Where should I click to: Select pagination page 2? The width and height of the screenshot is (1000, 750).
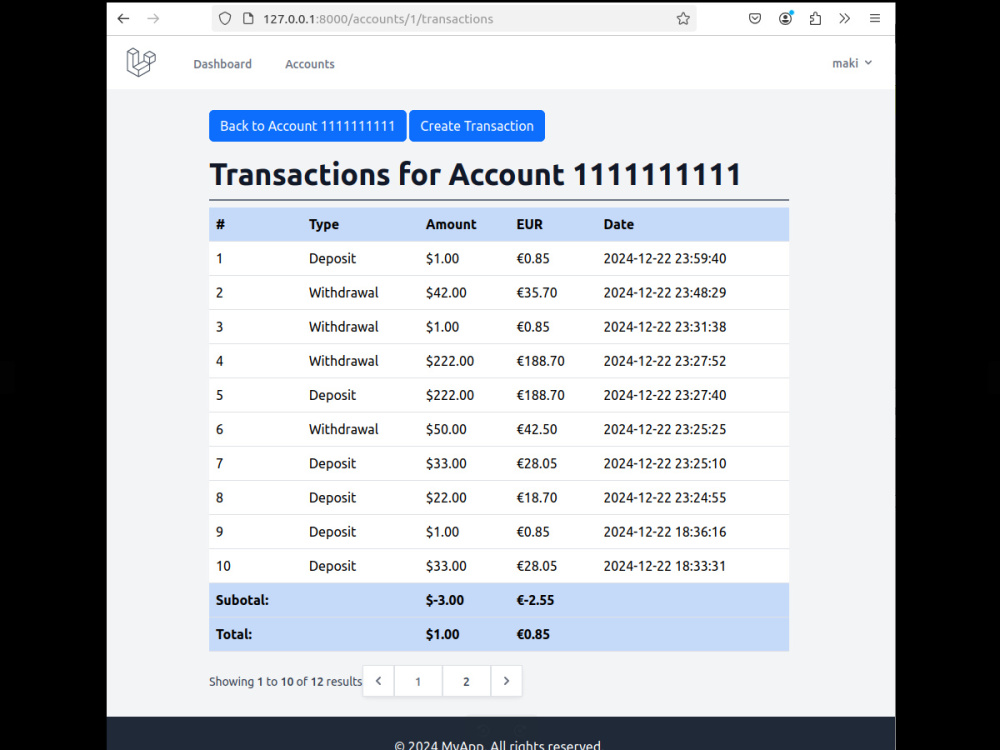tap(466, 681)
